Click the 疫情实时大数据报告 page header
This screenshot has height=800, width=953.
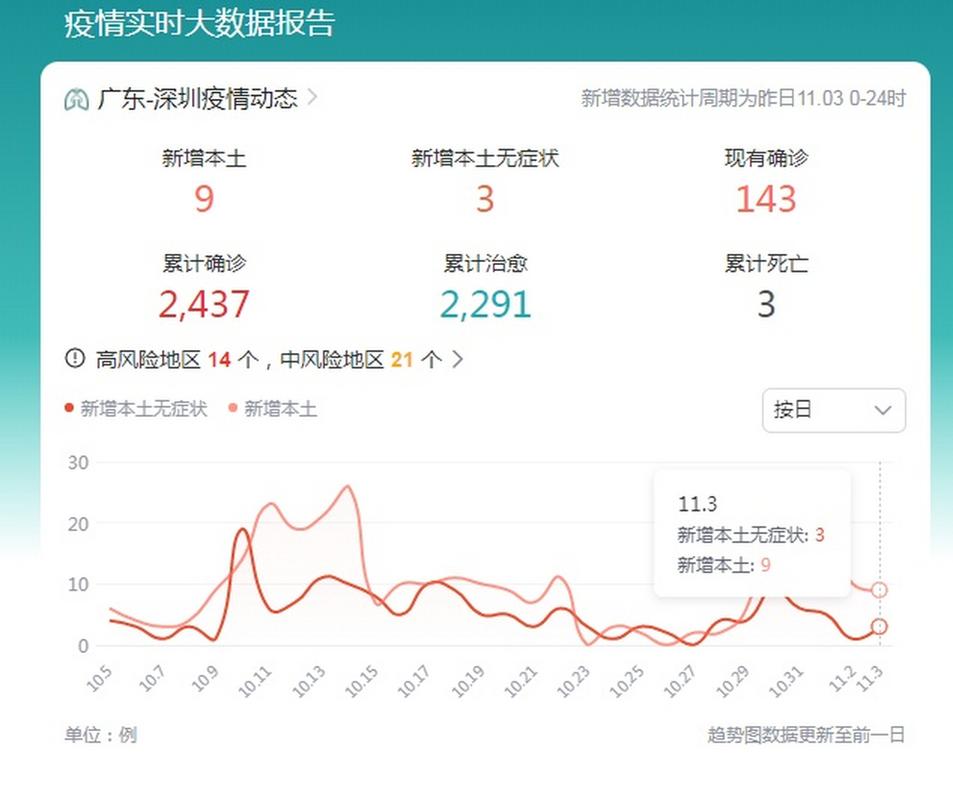[199, 24]
